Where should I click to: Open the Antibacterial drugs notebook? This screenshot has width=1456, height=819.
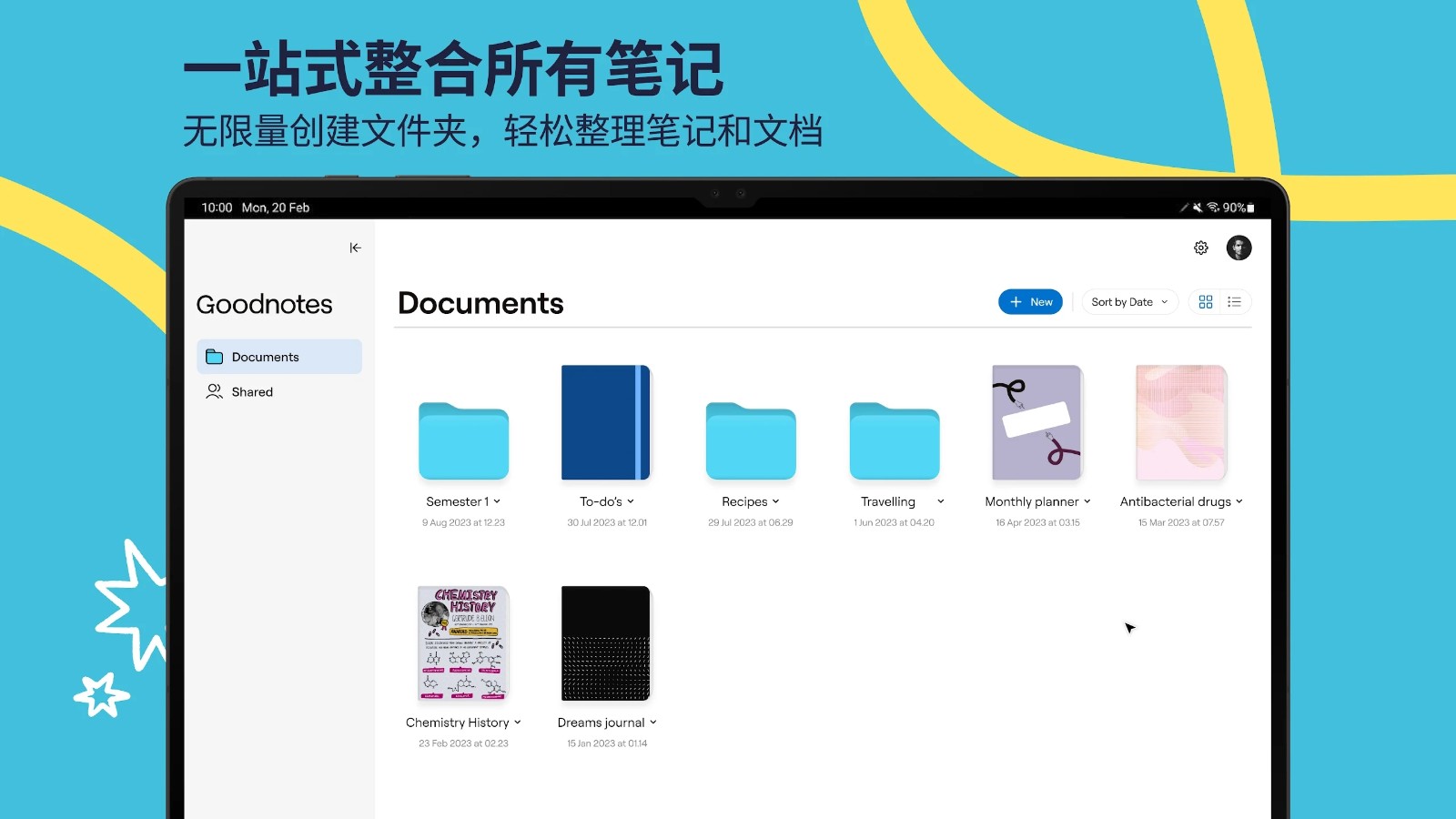tap(1181, 422)
